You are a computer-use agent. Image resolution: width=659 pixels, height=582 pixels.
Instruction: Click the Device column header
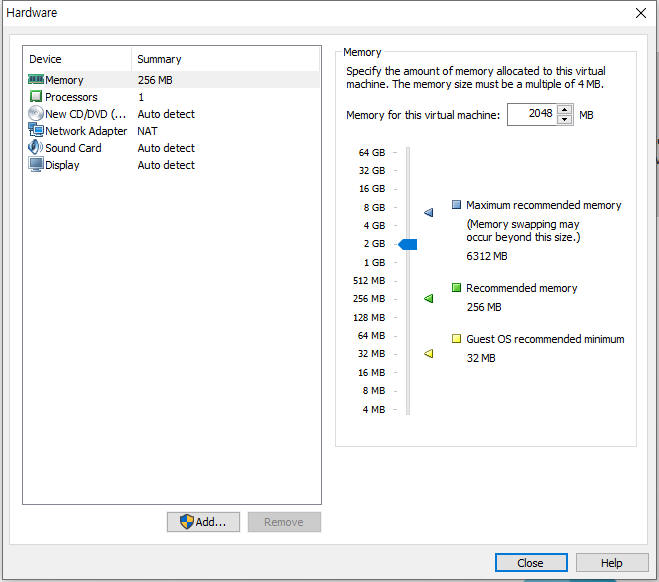78,59
